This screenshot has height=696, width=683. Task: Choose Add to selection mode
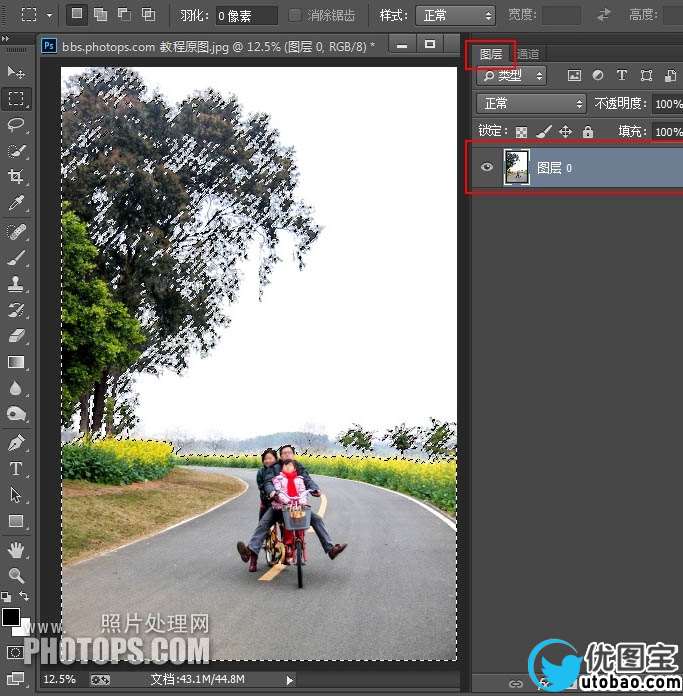pyautogui.click(x=101, y=15)
